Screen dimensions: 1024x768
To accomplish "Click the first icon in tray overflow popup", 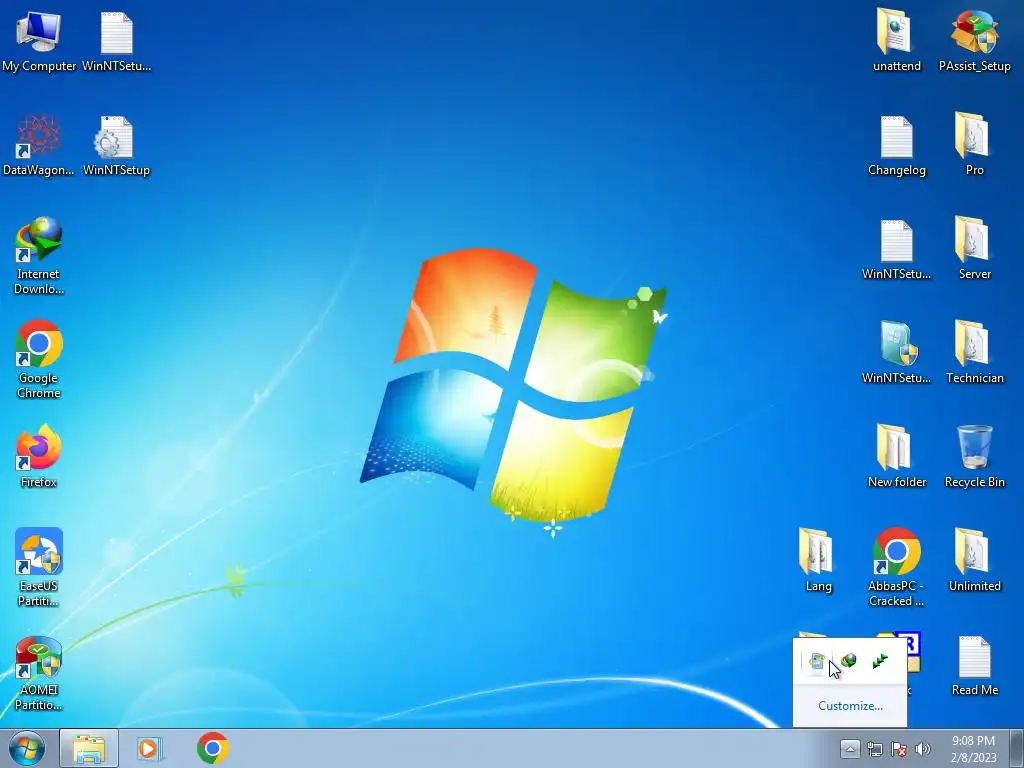I will (x=817, y=661).
